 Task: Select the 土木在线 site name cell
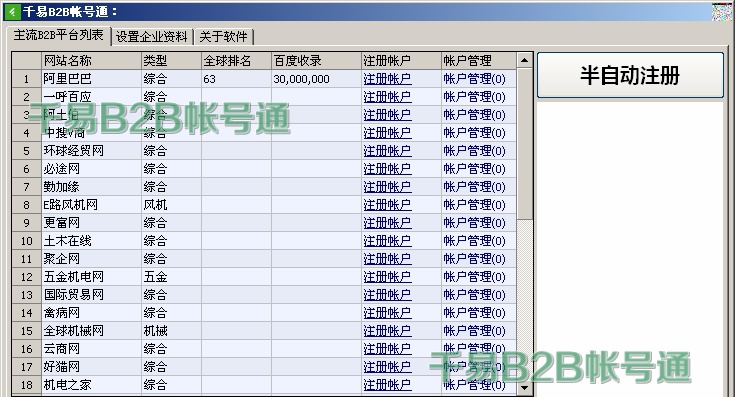click(x=91, y=241)
